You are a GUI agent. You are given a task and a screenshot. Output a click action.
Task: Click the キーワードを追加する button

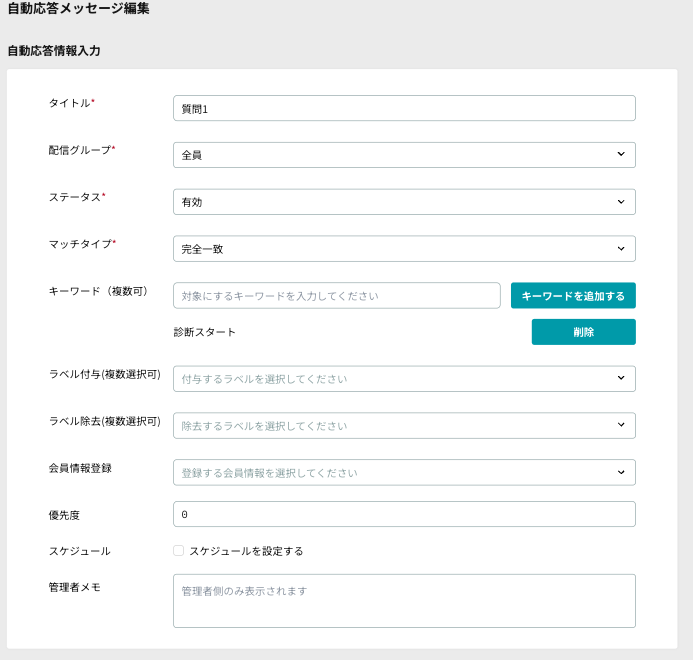coord(573,296)
